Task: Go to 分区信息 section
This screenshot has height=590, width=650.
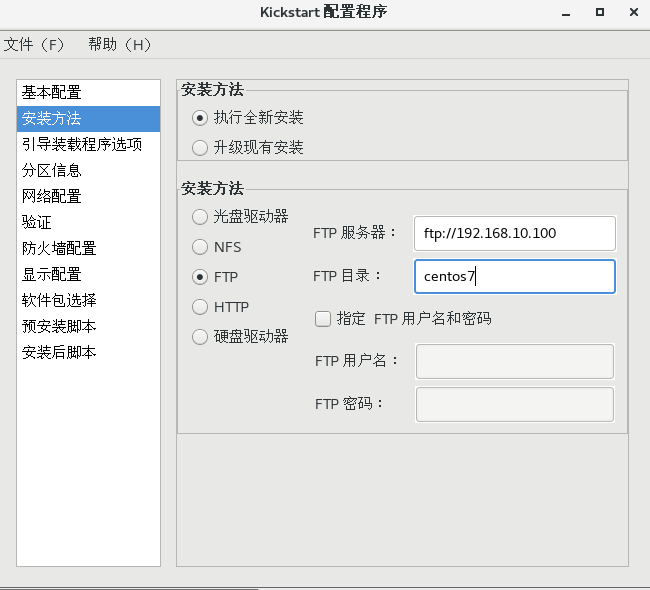Action: 88,170
